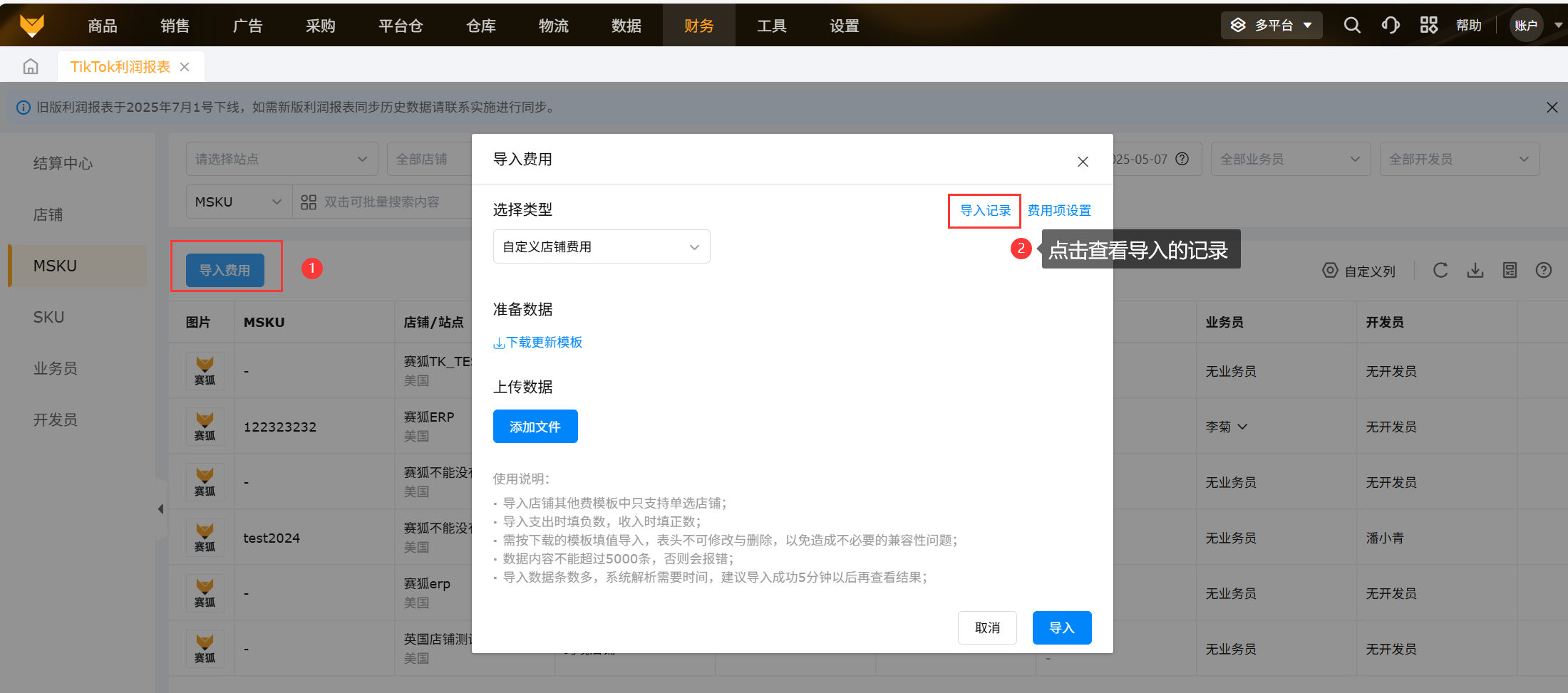Open the search magnifier icon
1568x693 pixels.
(x=1352, y=26)
